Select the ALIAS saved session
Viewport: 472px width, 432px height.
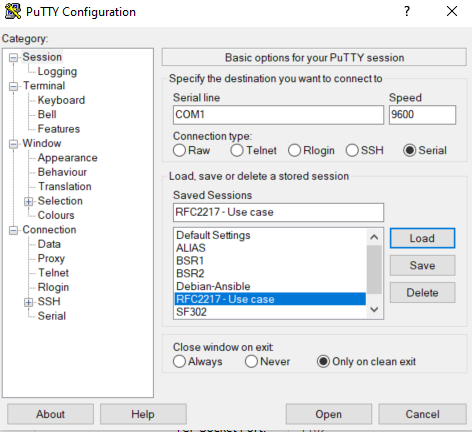[270, 248]
